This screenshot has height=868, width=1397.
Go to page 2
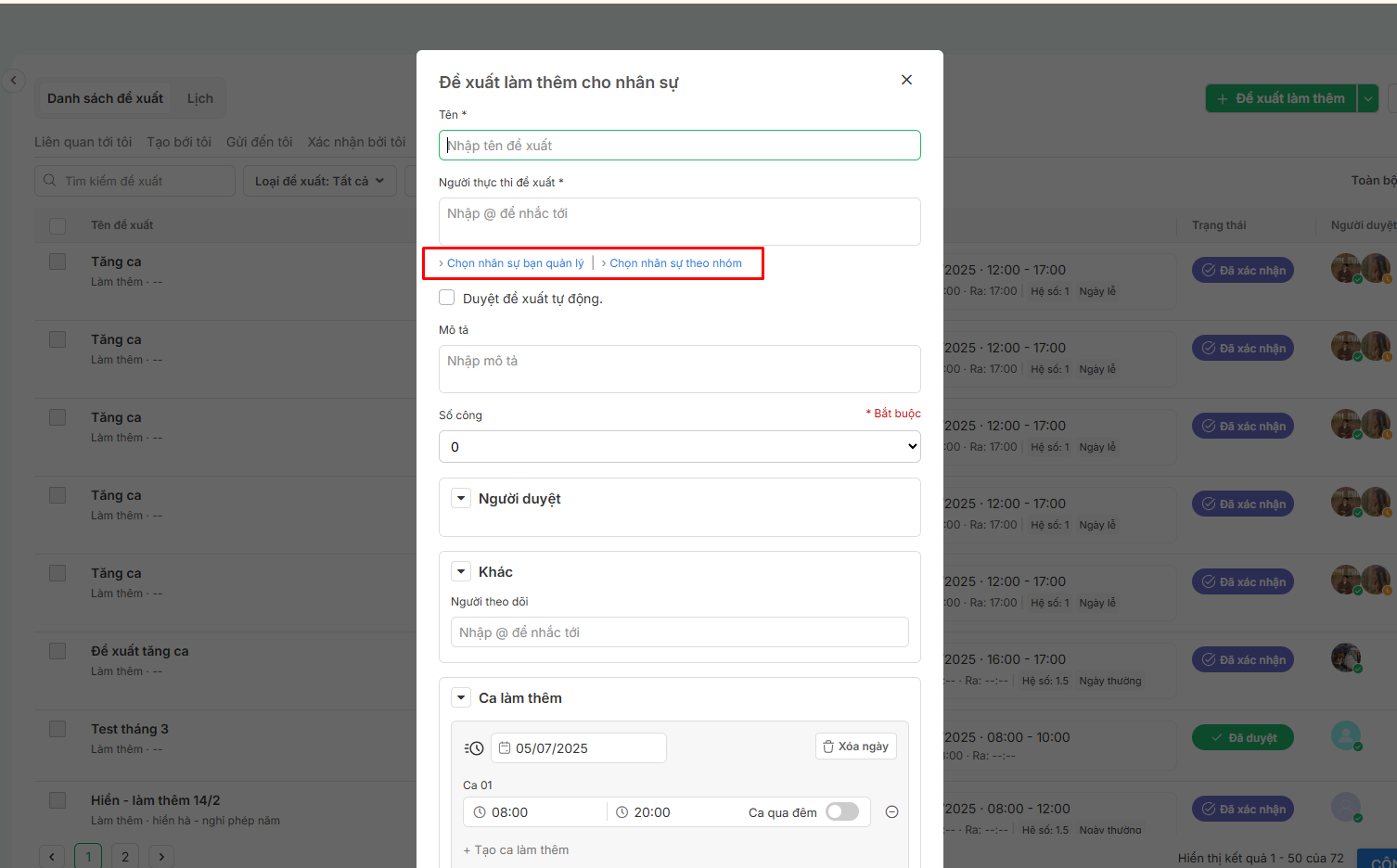click(125, 856)
